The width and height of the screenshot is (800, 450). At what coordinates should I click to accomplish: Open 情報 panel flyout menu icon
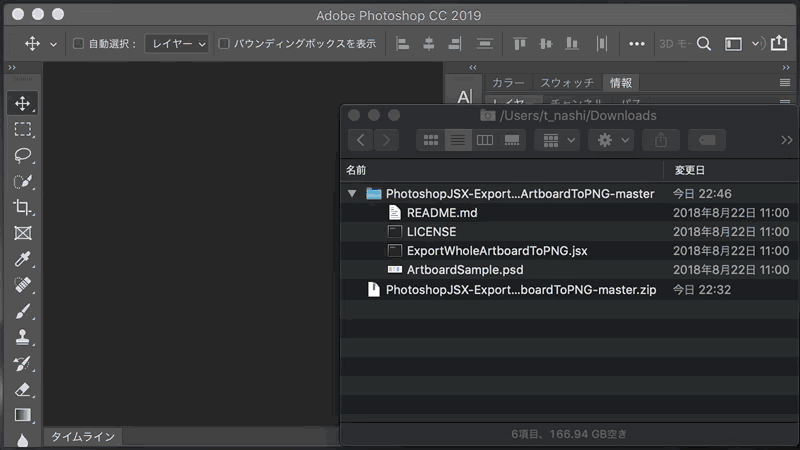pyautogui.click(x=785, y=83)
